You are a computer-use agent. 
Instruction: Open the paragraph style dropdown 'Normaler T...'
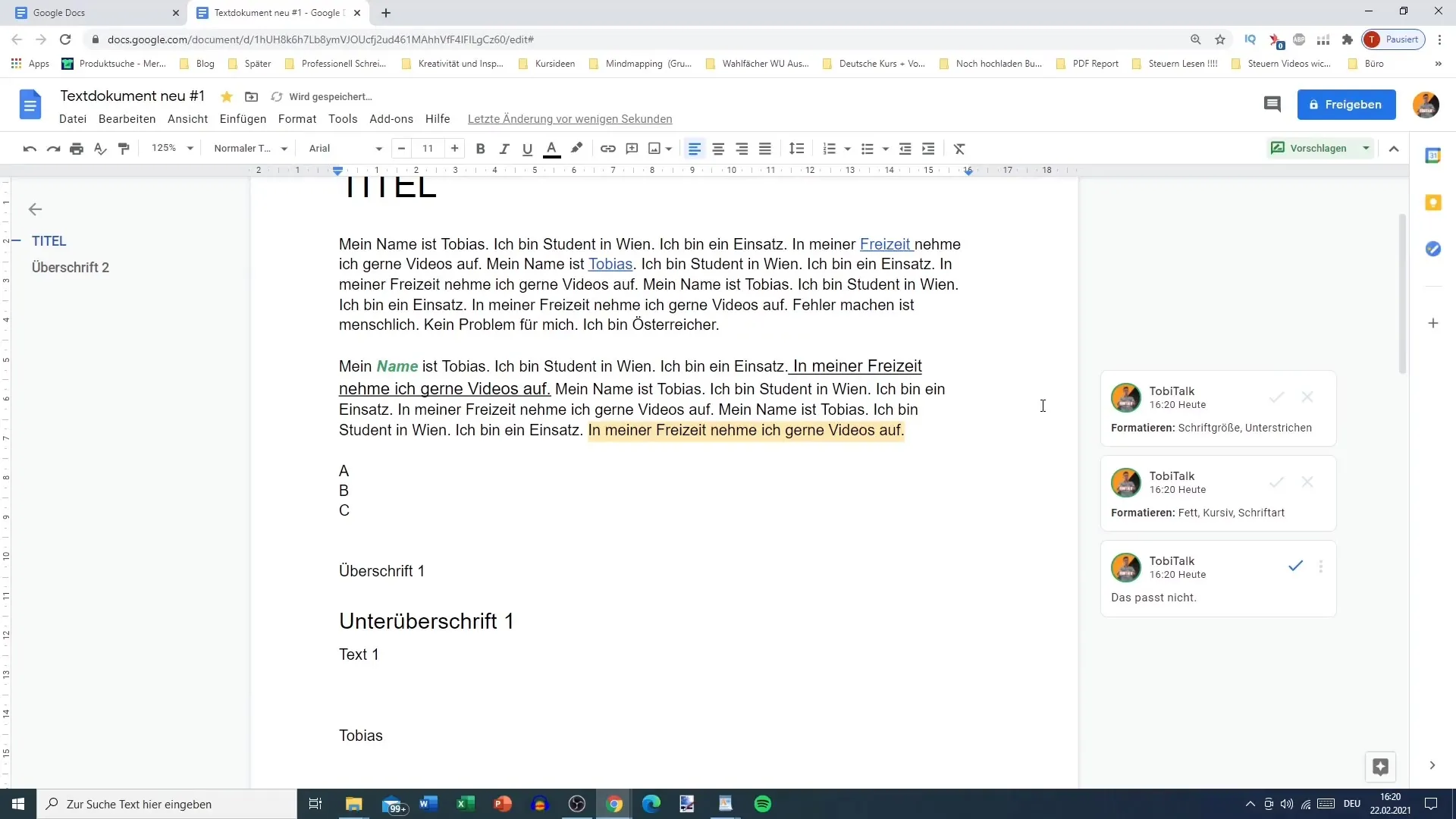[249, 148]
